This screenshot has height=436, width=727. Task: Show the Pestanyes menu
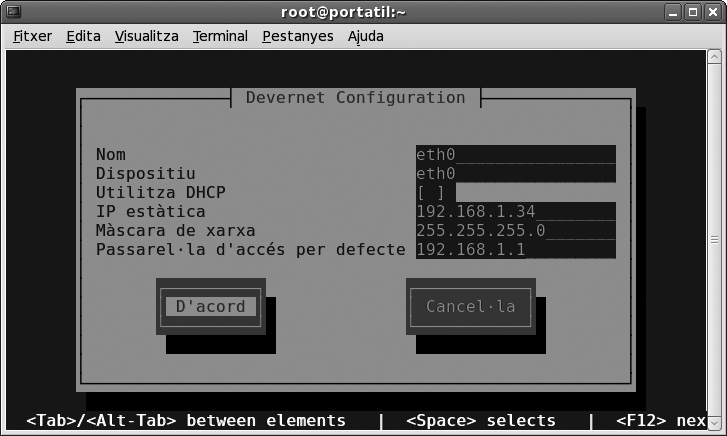(297, 36)
